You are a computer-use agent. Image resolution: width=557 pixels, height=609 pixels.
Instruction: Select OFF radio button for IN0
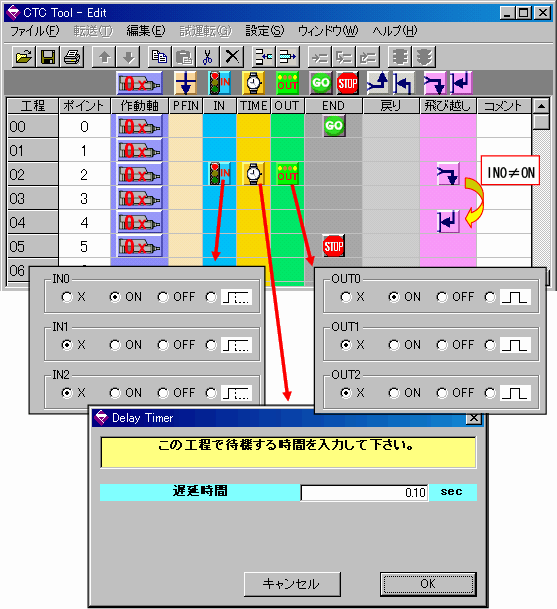point(163,297)
